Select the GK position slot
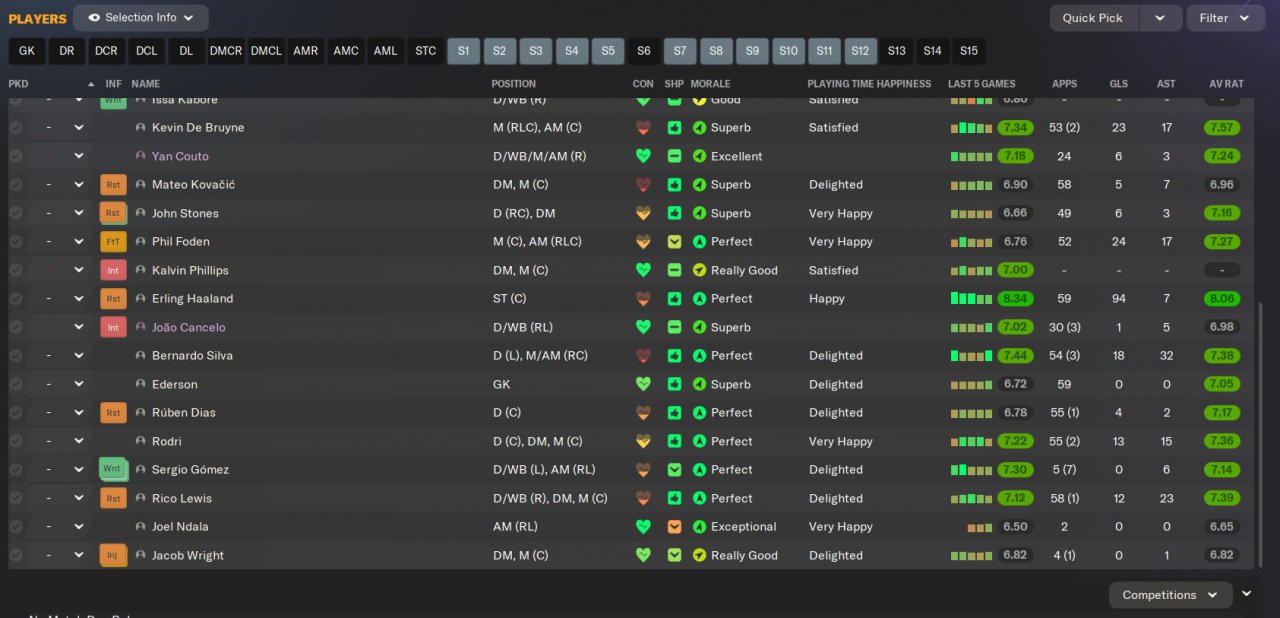The height and width of the screenshot is (618, 1280). [27, 51]
